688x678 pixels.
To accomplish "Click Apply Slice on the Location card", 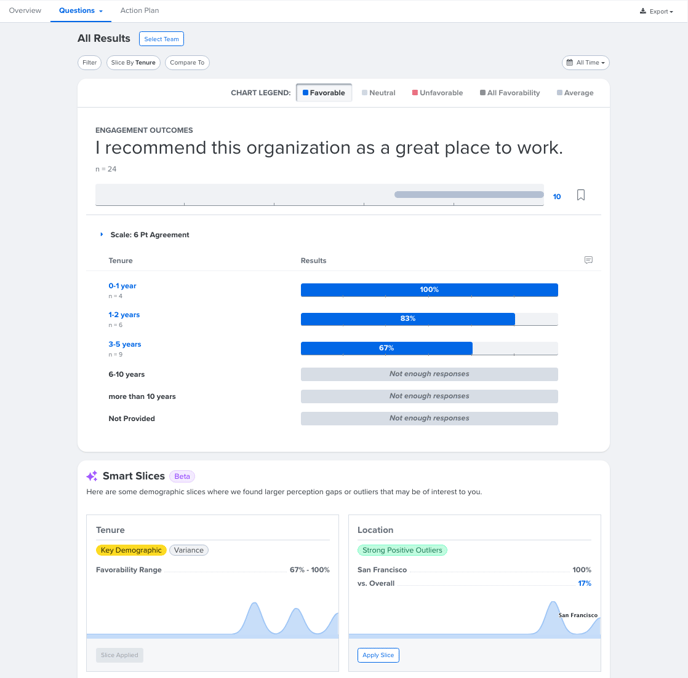I will 378,655.
